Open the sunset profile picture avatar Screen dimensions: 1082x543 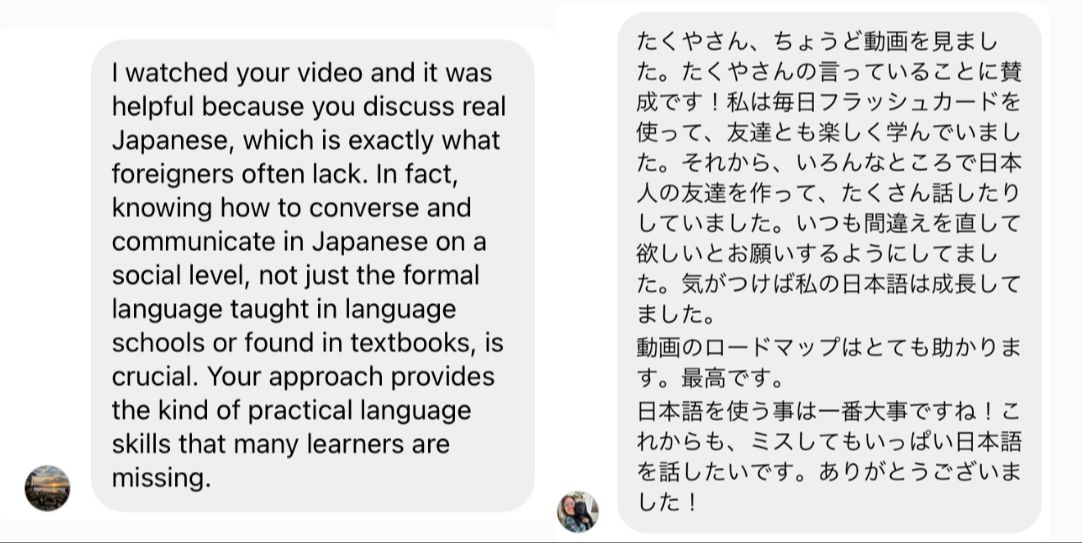(47, 488)
